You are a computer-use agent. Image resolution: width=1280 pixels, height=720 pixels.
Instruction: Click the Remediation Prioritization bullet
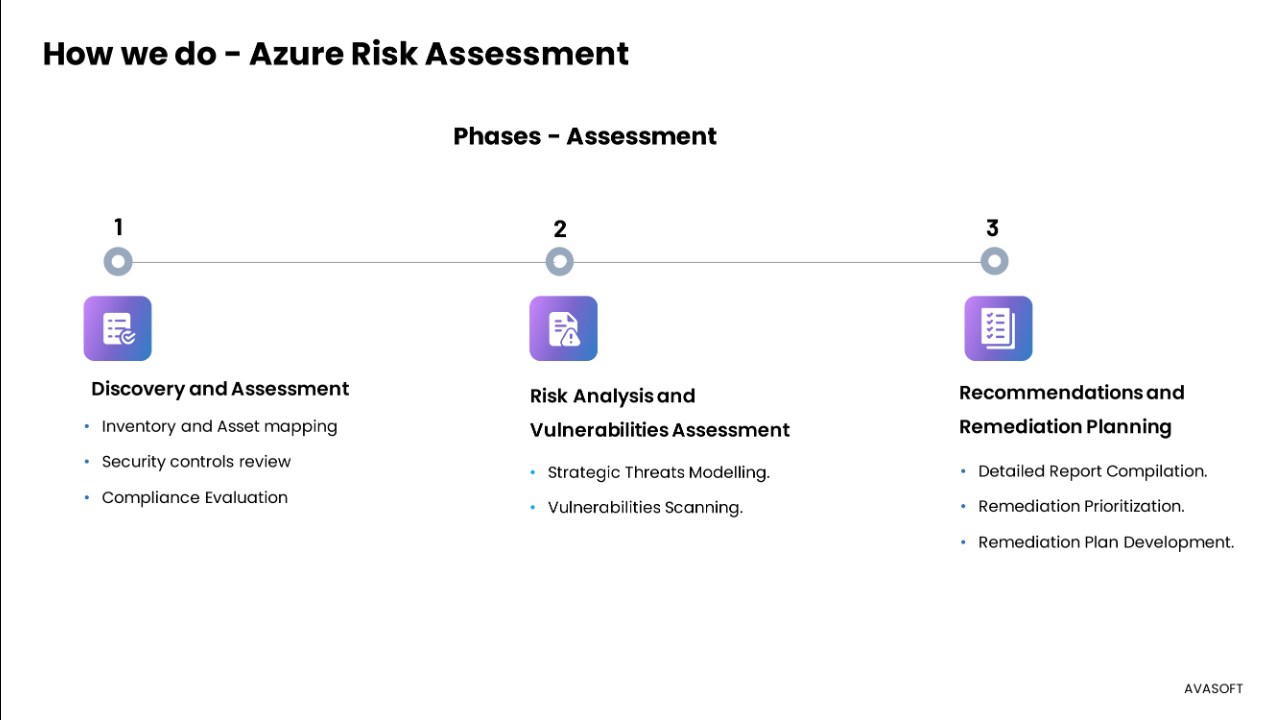(x=1081, y=506)
